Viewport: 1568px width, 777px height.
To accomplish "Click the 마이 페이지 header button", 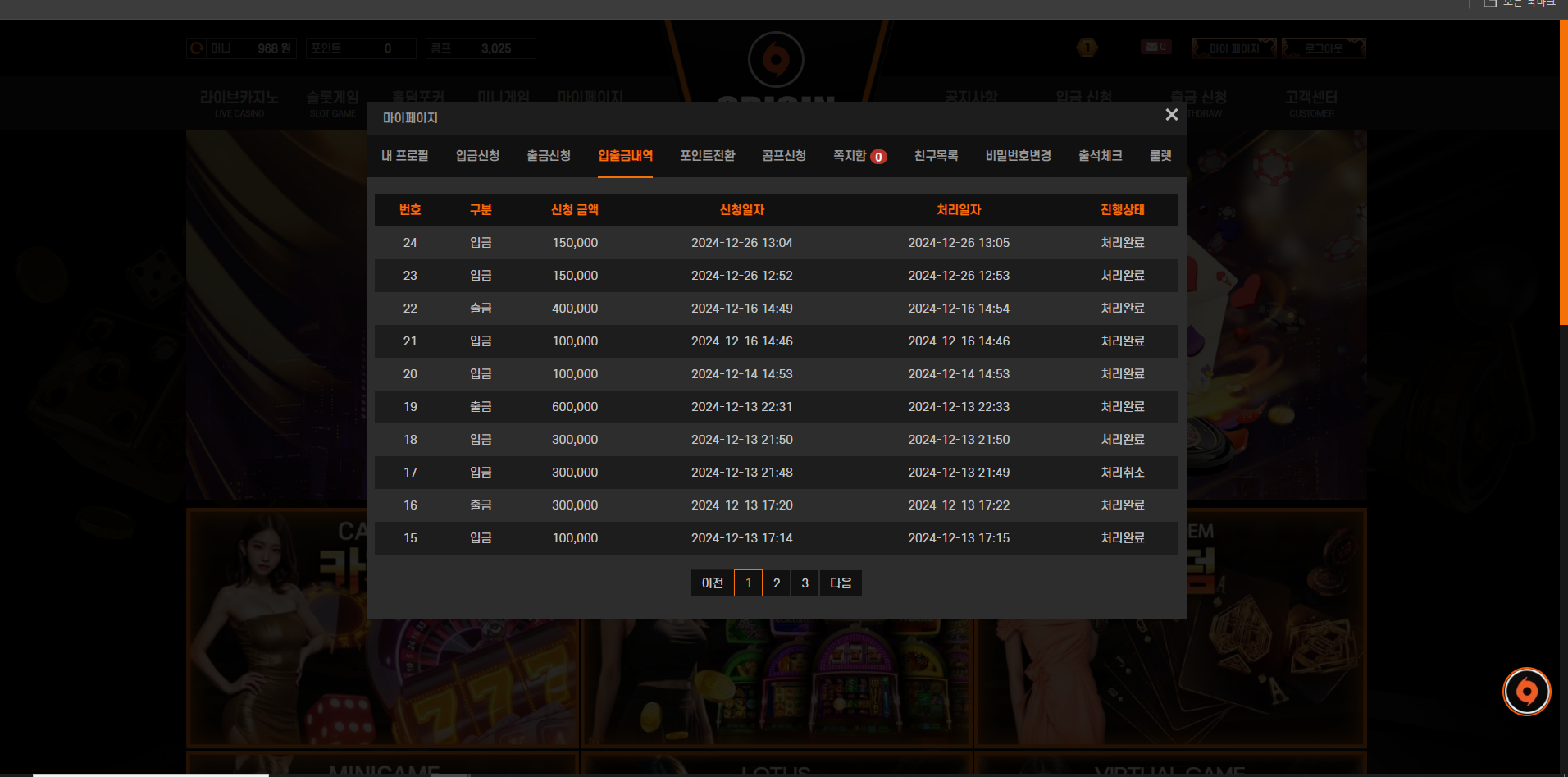I will coord(1234,48).
